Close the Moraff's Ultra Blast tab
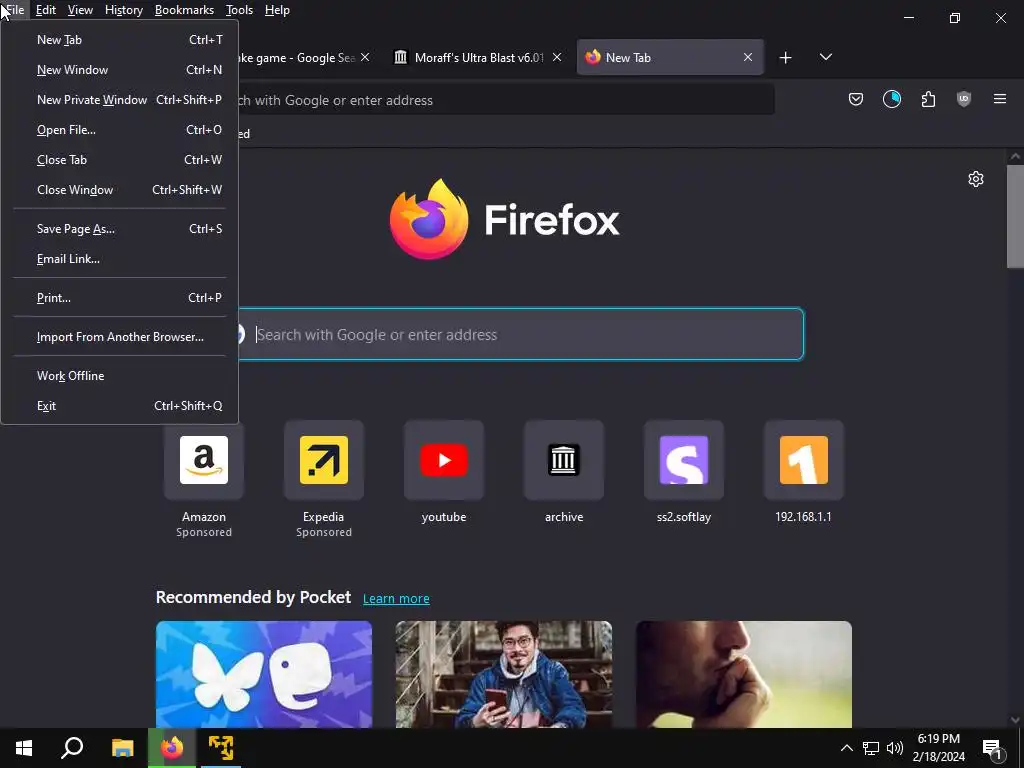The width and height of the screenshot is (1024, 768). pyautogui.click(x=557, y=57)
